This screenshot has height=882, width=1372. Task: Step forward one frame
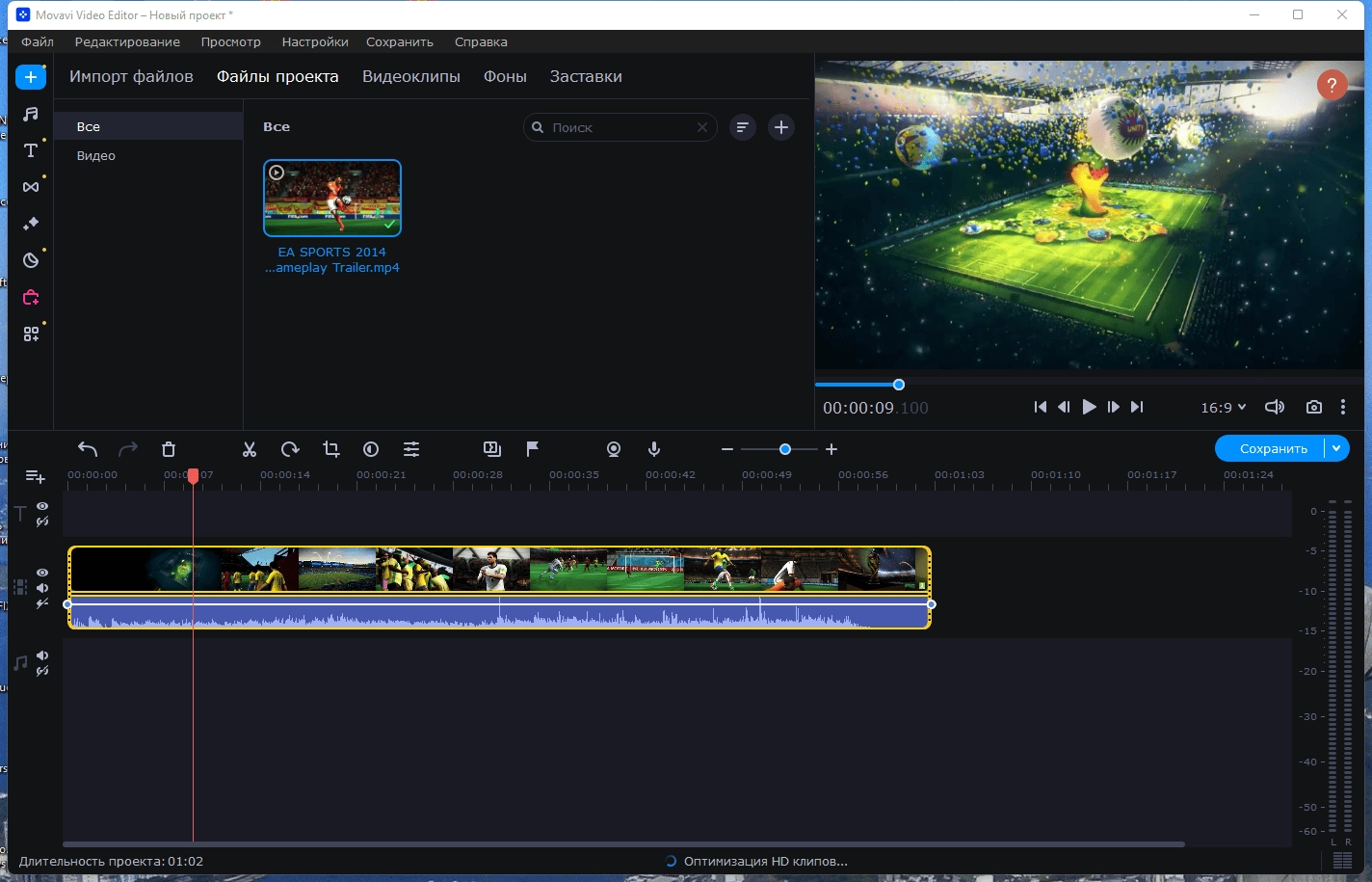click(1113, 408)
